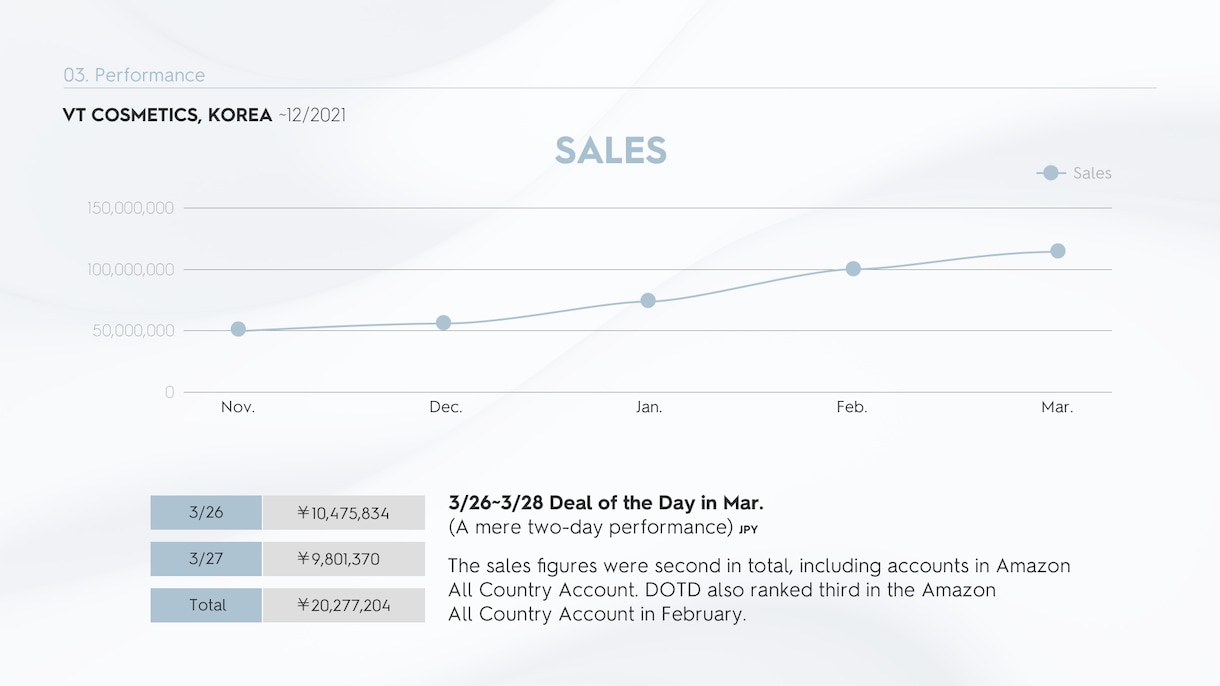Image resolution: width=1220 pixels, height=686 pixels.
Task: Select the ¥20,277,204 total value cell
Action: click(x=344, y=605)
